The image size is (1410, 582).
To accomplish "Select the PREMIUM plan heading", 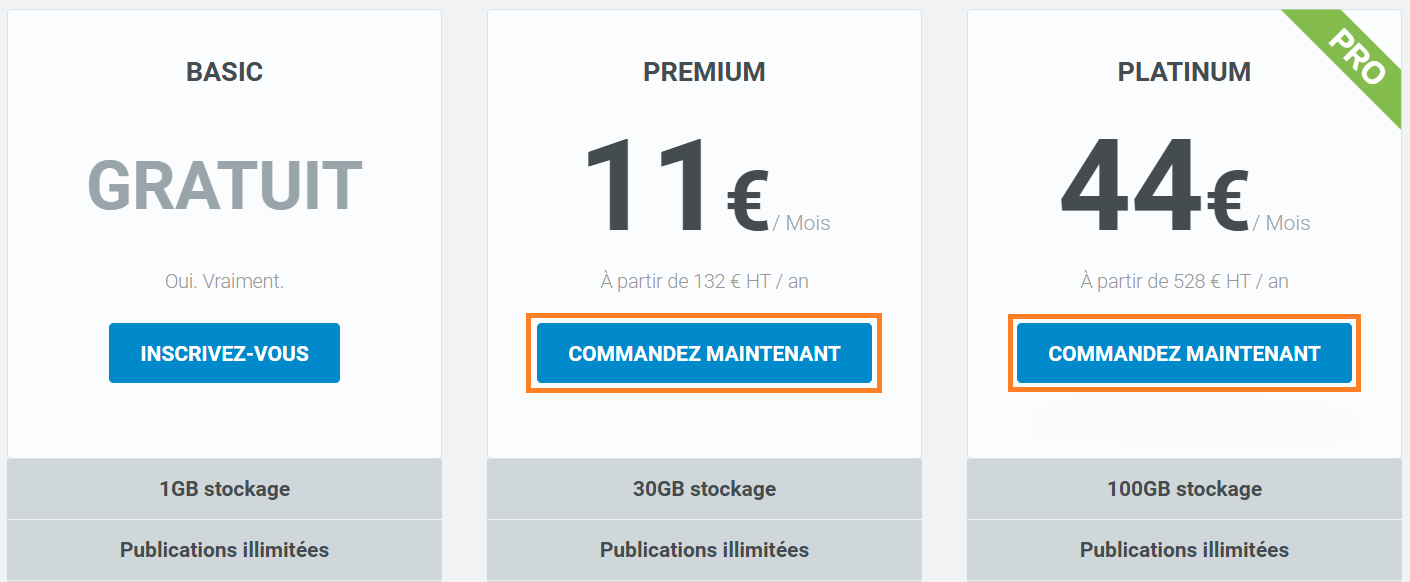I will pyautogui.click(x=704, y=72).
